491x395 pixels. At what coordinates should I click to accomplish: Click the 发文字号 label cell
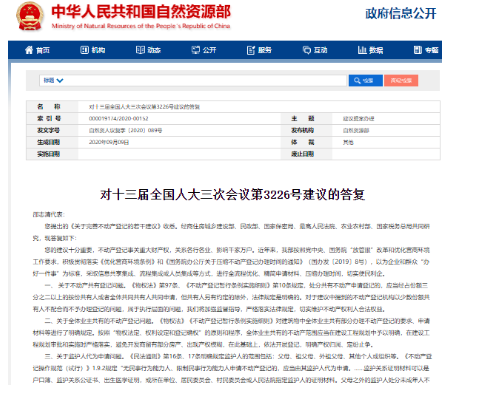point(52,130)
